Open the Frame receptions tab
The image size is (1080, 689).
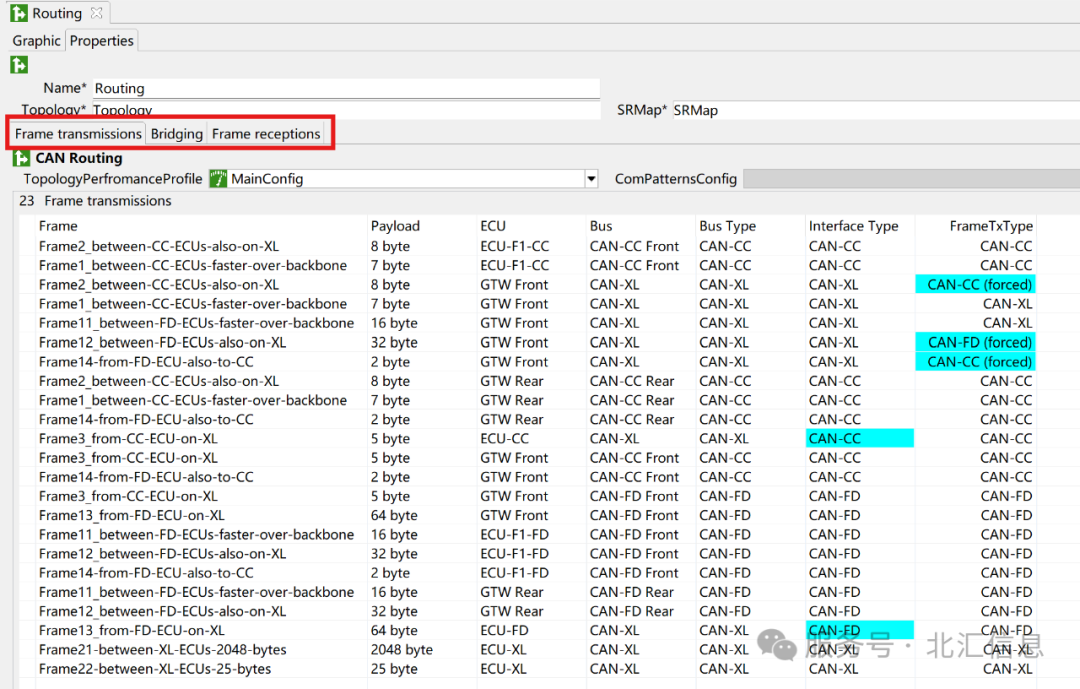(x=266, y=134)
